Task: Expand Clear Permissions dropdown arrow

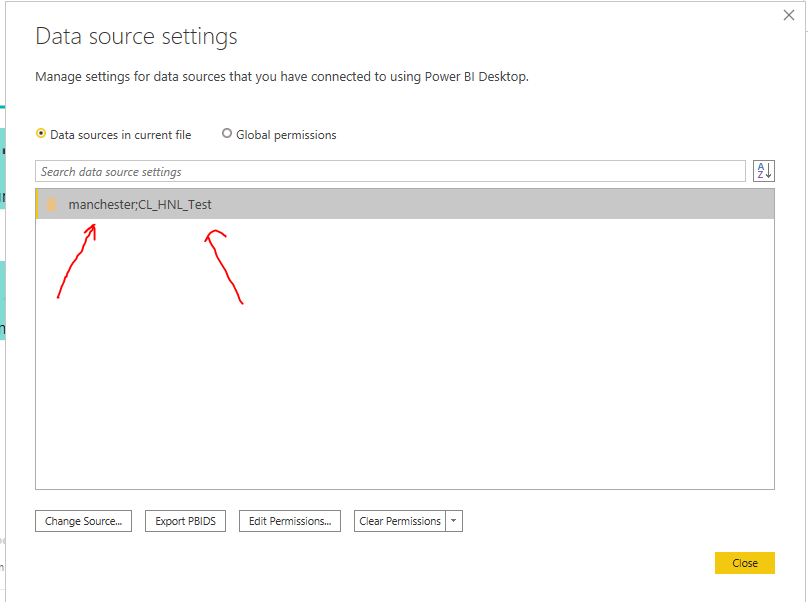Action: pyautogui.click(x=454, y=521)
